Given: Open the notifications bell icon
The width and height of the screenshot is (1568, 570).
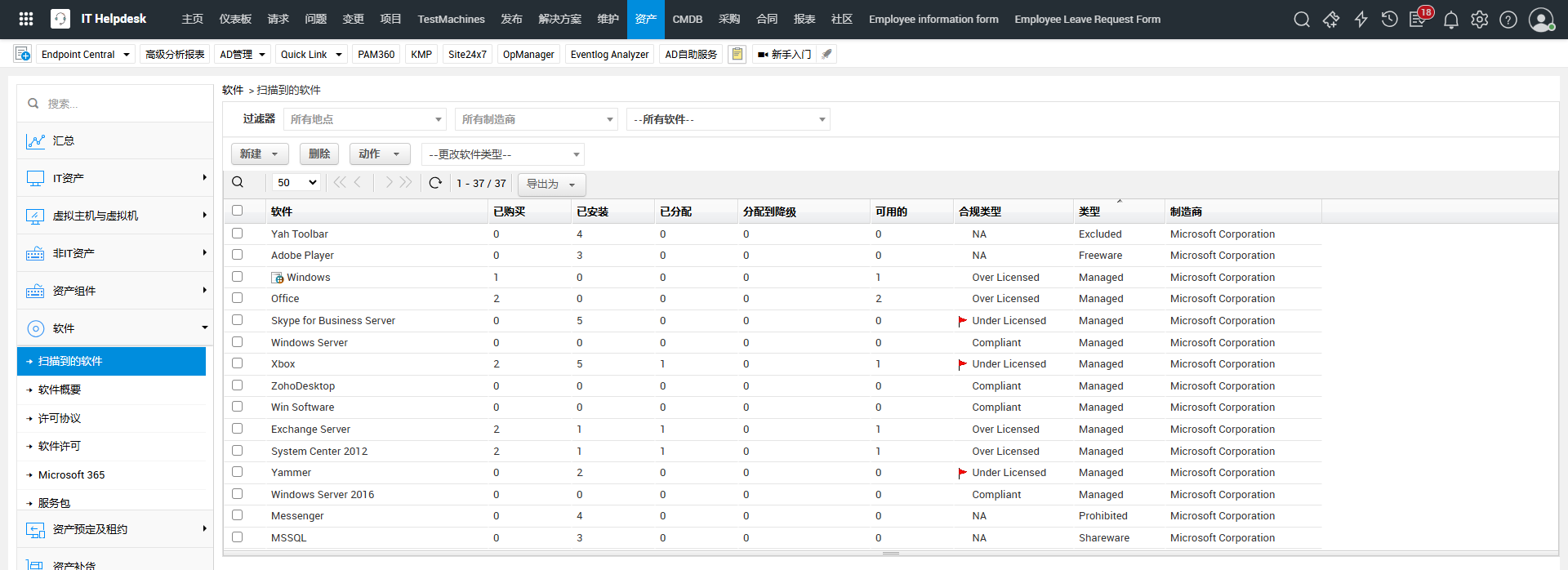Looking at the screenshot, I should click(1450, 20).
